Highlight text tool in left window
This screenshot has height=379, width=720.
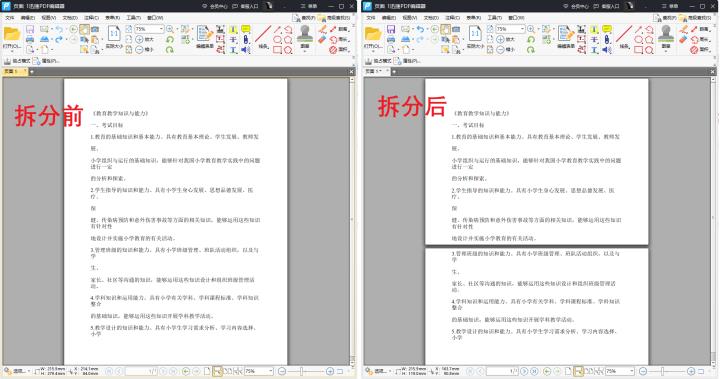coord(233,29)
